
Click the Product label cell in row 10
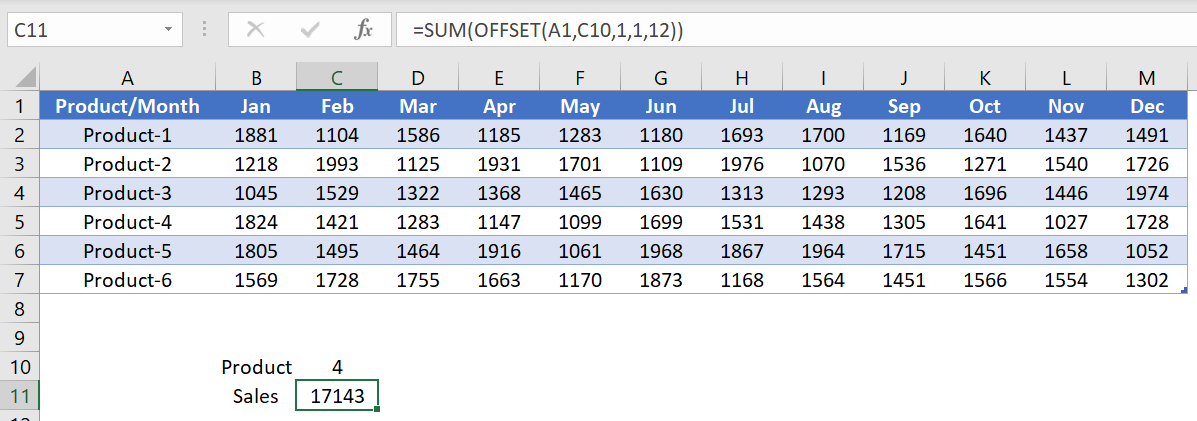click(x=256, y=367)
